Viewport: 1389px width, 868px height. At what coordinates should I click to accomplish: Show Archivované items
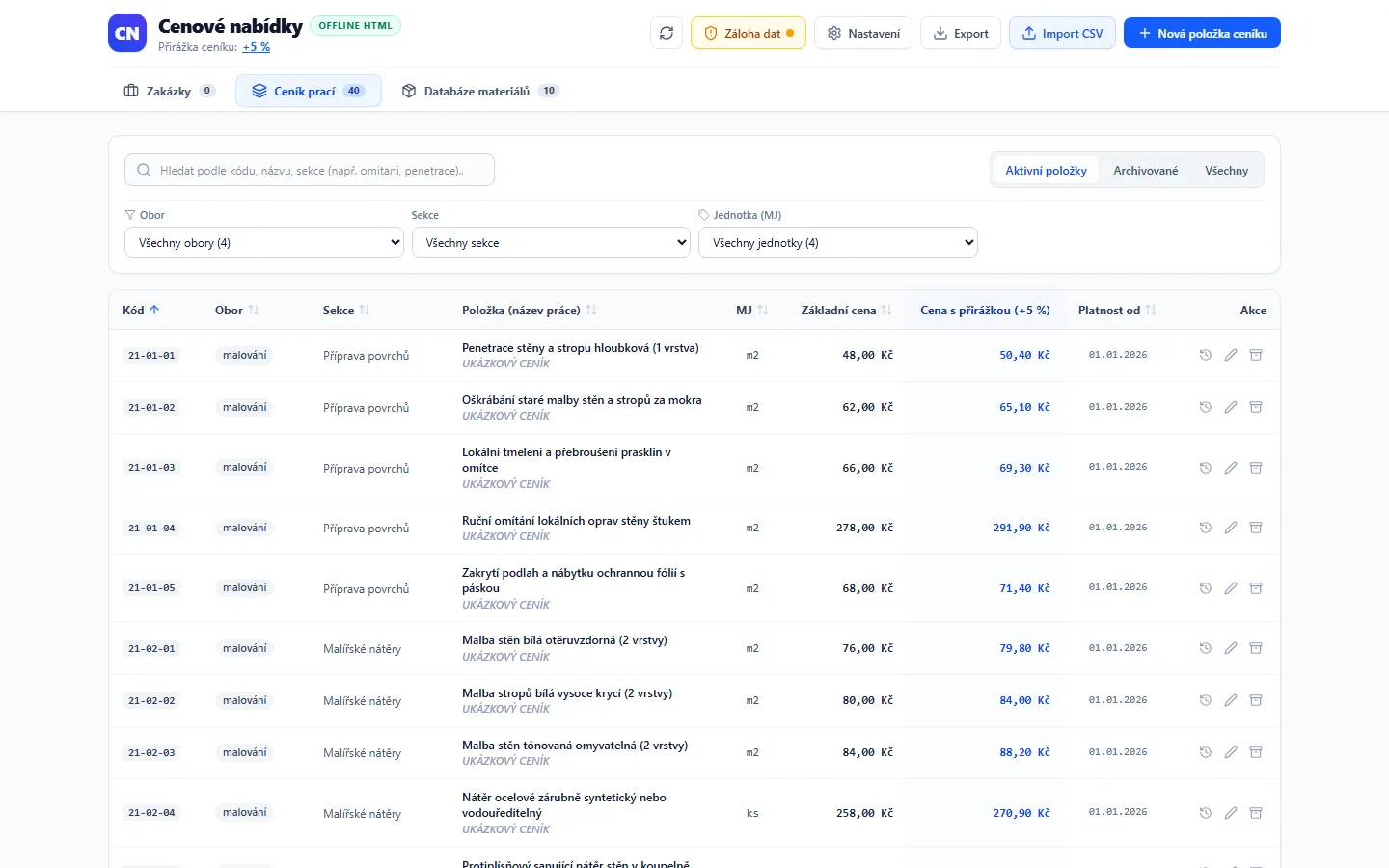pyautogui.click(x=1145, y=171)
